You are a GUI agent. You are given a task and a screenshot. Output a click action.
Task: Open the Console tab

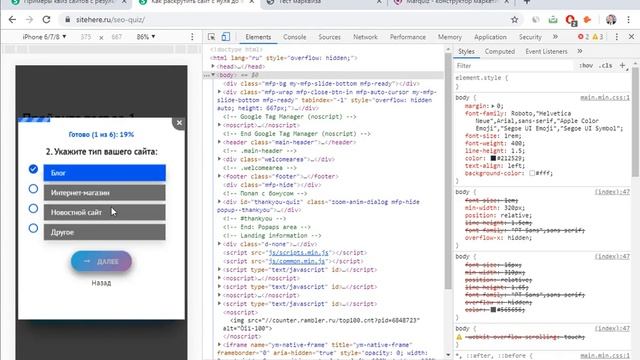pyautogui.click(x=294, y=37)
